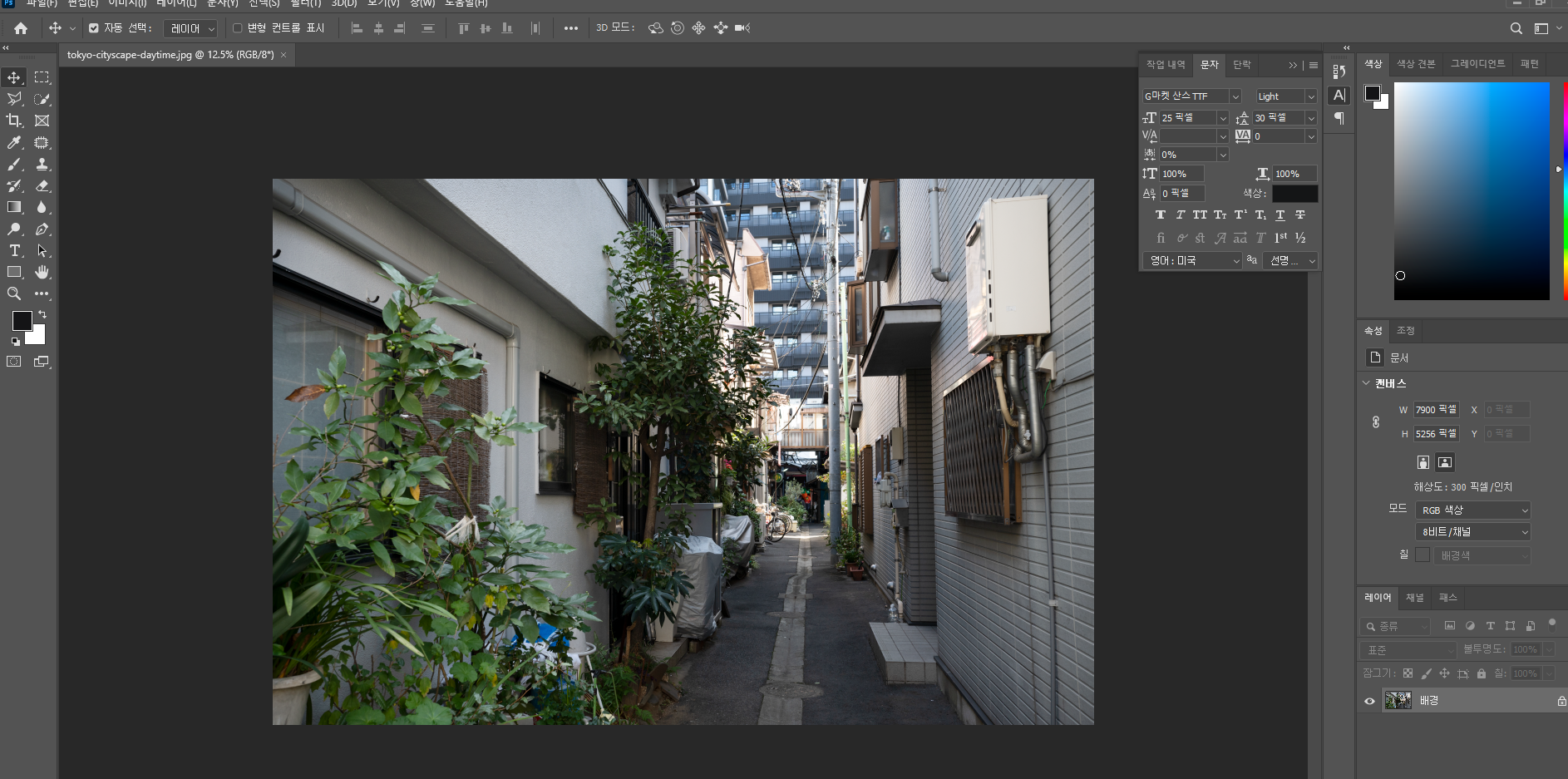Select the Horizontal Type tool

coord(14,250)
